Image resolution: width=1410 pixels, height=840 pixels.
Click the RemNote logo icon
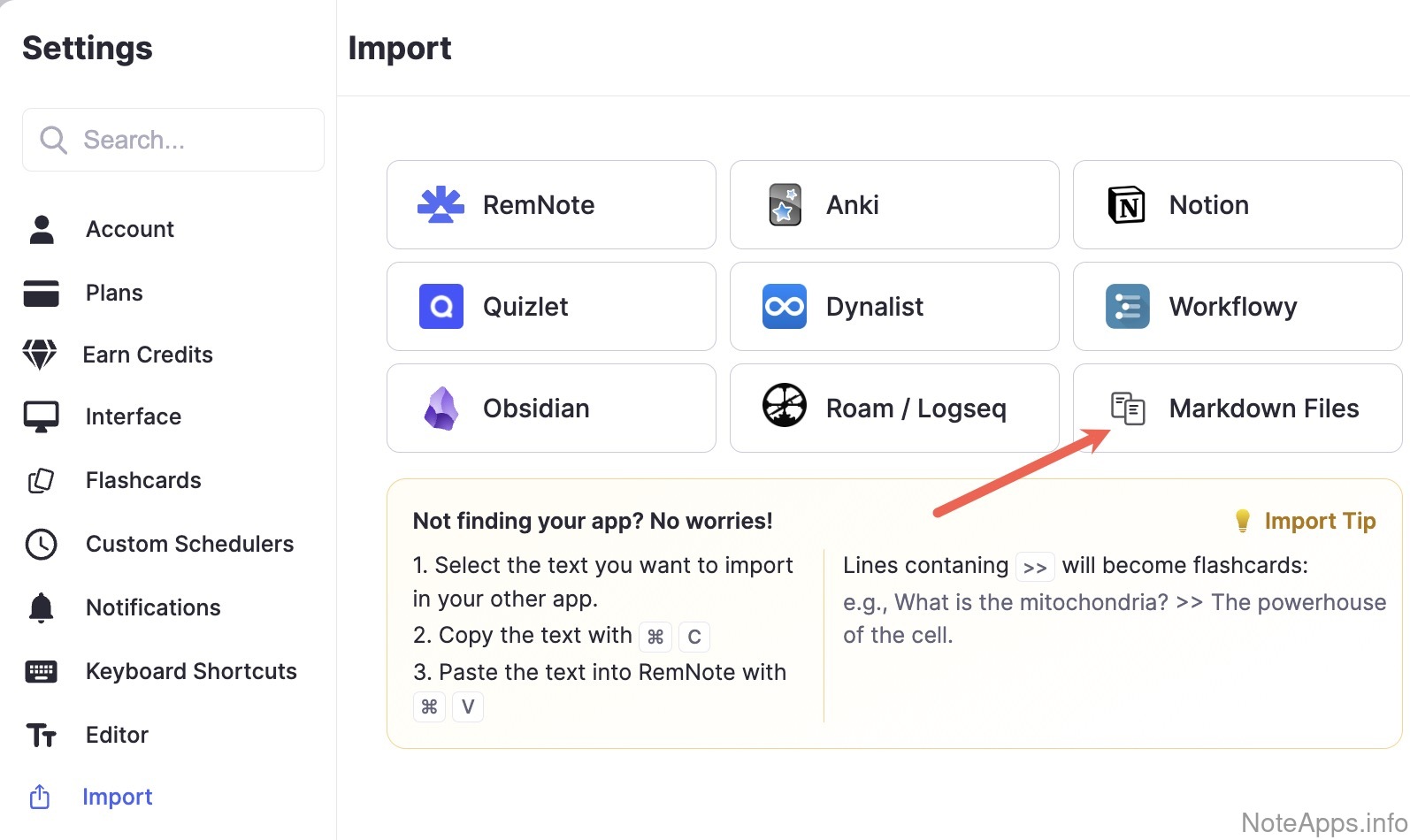[441, 205]
